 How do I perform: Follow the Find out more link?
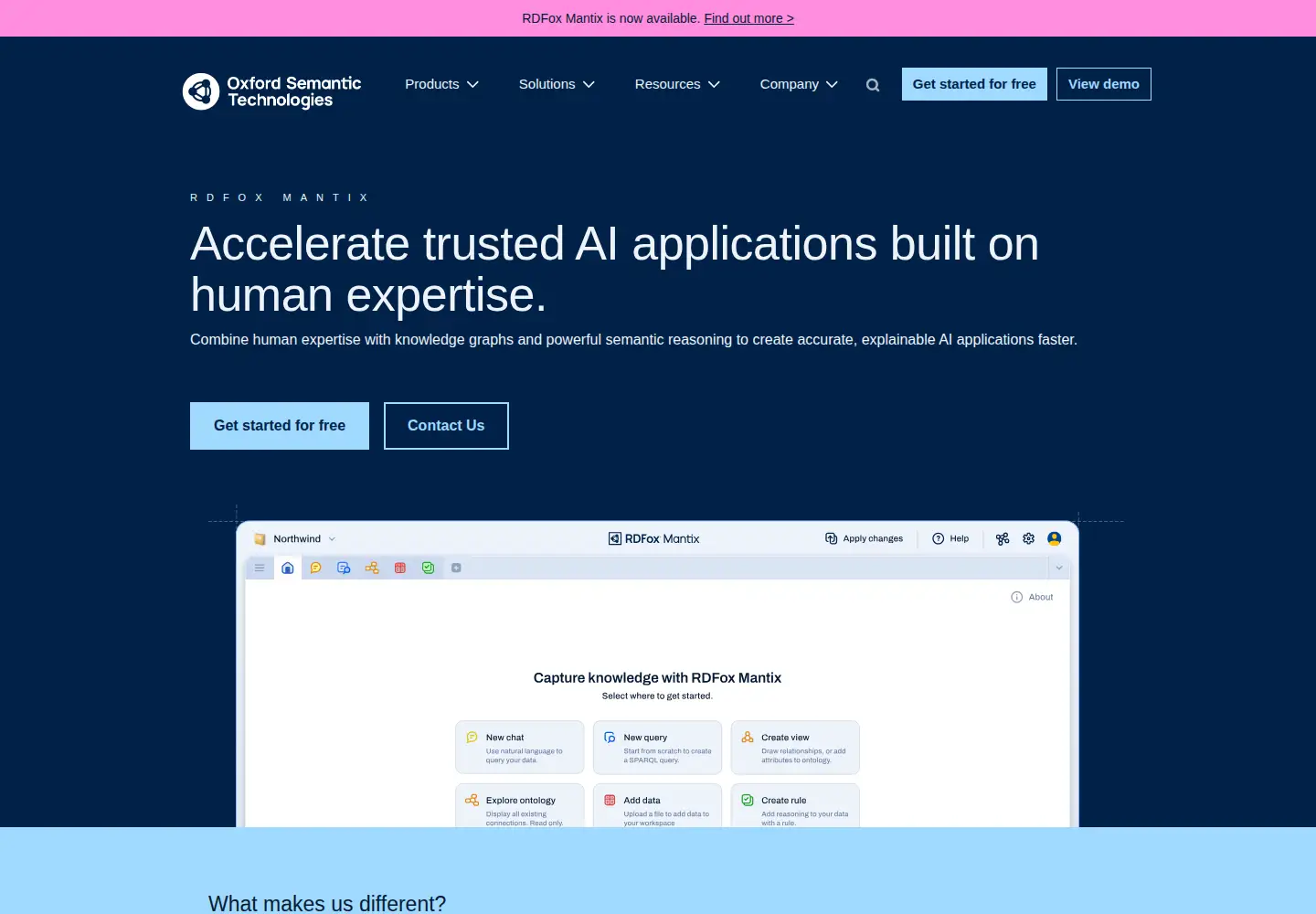click(x=749, y=18)
